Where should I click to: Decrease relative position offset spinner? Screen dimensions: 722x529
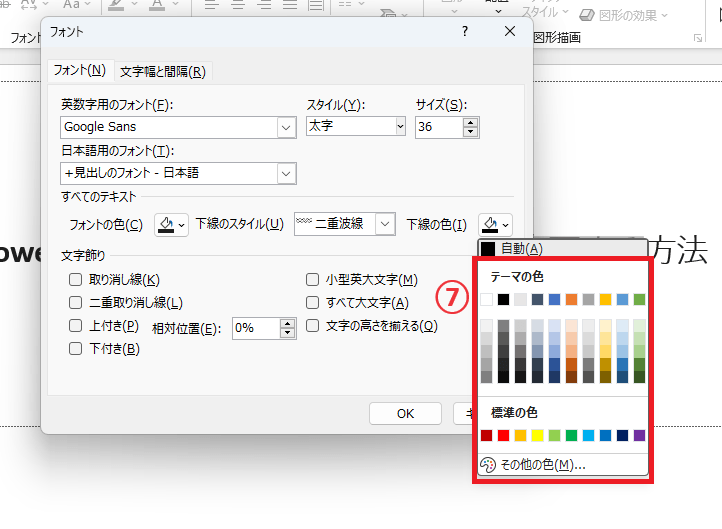click(x=287, y=333)
